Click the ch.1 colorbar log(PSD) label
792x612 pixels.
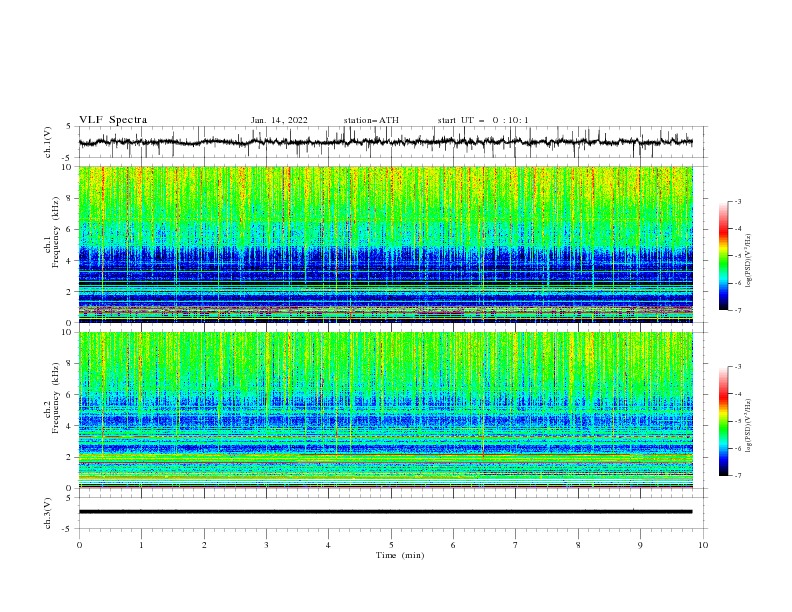tap(749, 261)
